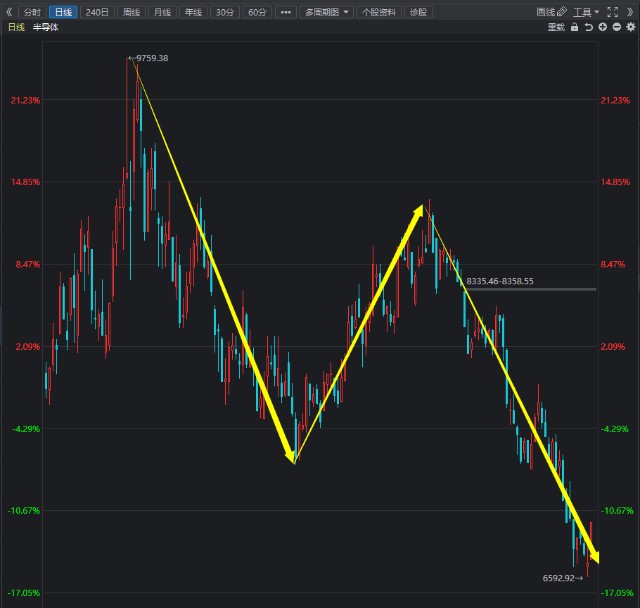This screenshot has width=640, height=608.
Task: Open the 工具 tools dropdown
Action: (586, 12)
